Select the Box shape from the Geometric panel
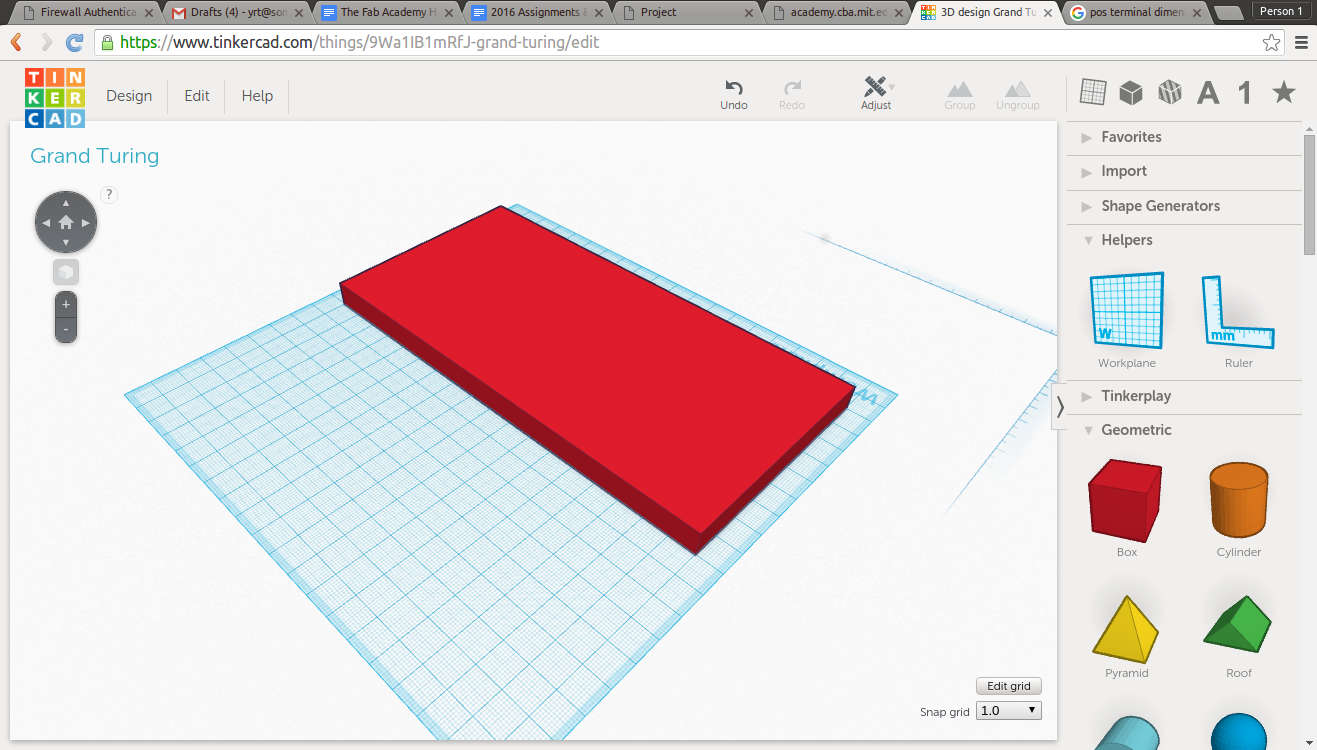This screenshot has height=750, width=1317. pos(1126,500)
